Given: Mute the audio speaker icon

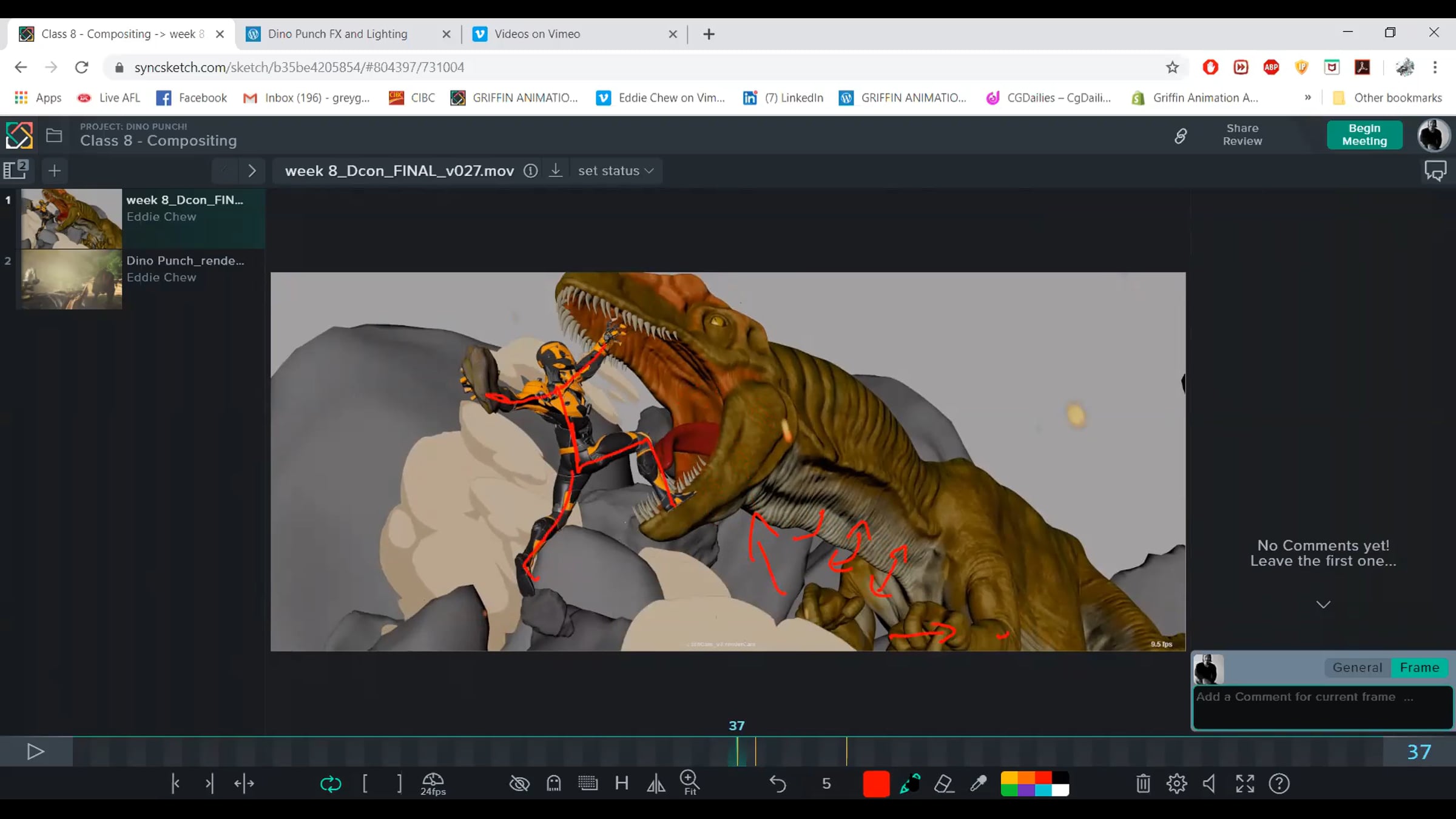Looking at the screenshot, I should point(1210,784).
